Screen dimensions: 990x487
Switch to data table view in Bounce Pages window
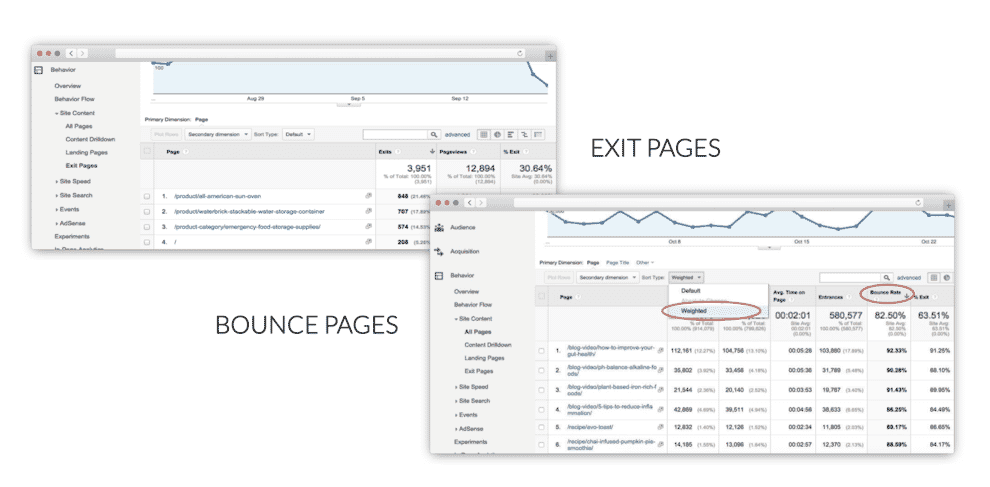[x=934, y=277]
